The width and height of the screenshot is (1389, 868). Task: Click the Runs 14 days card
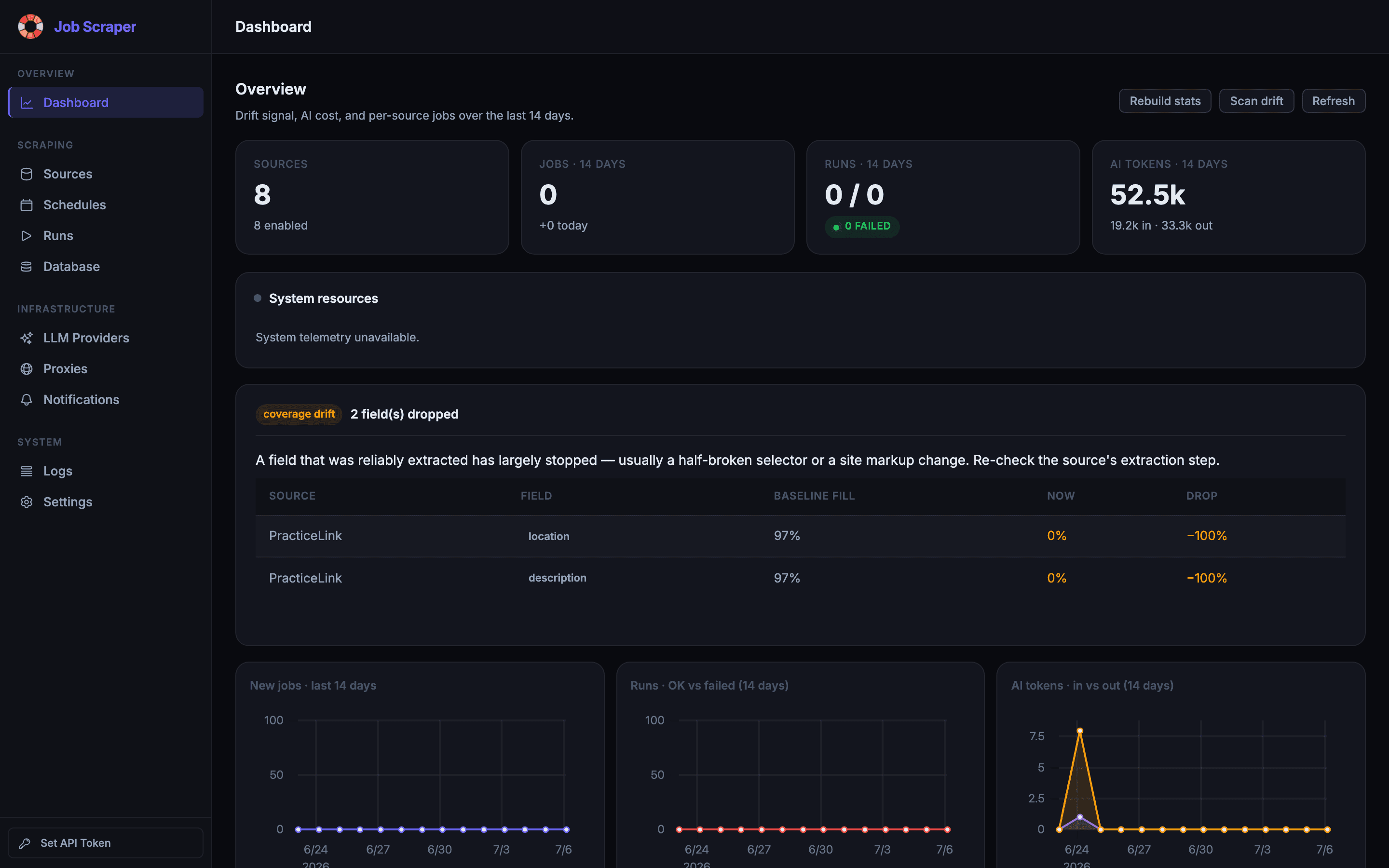943,197
